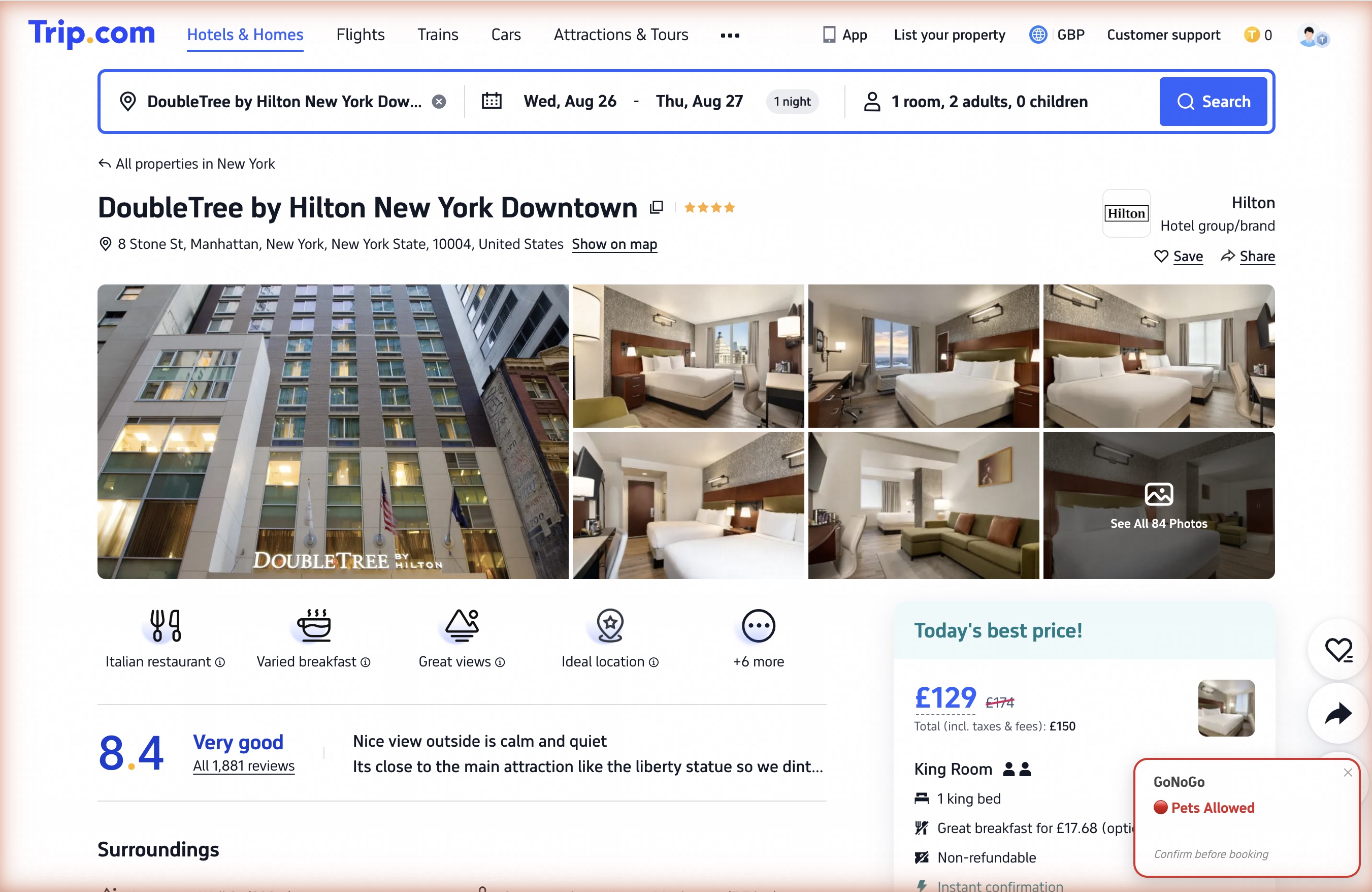This screenshot has height=892, width=1372.
Task: Click the globe language icon
Action: pos(1038,35)
